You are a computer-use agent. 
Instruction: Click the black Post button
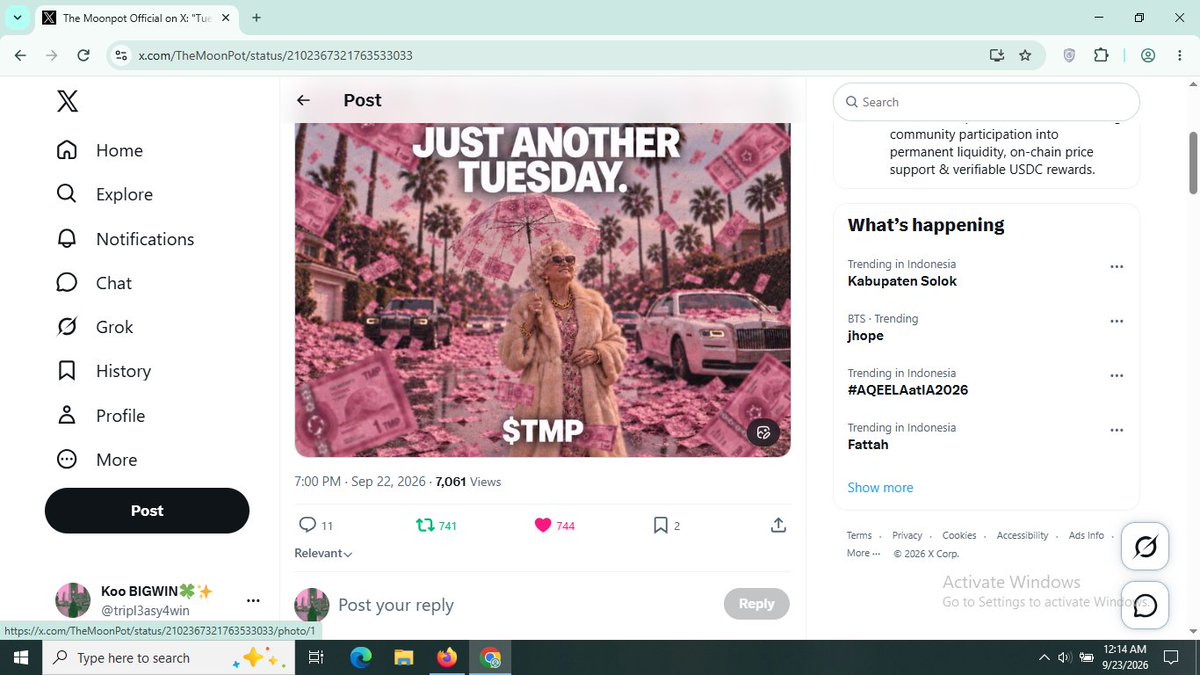click(147, 510)
